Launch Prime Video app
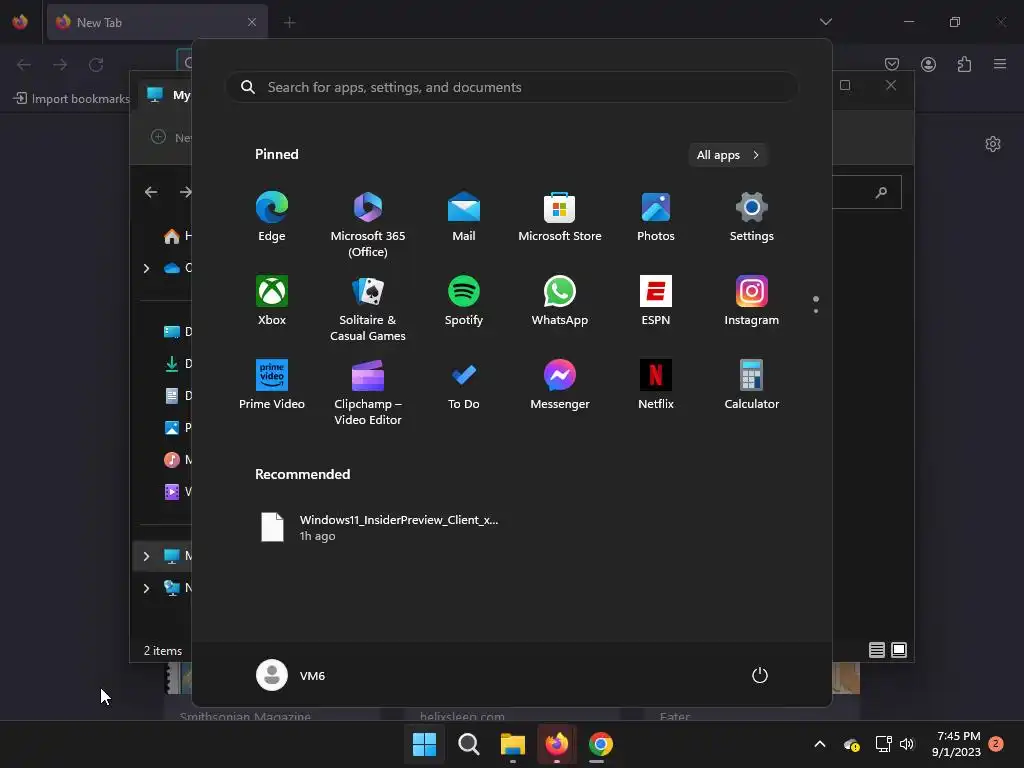1024x768 pixels. coord(272,385)
